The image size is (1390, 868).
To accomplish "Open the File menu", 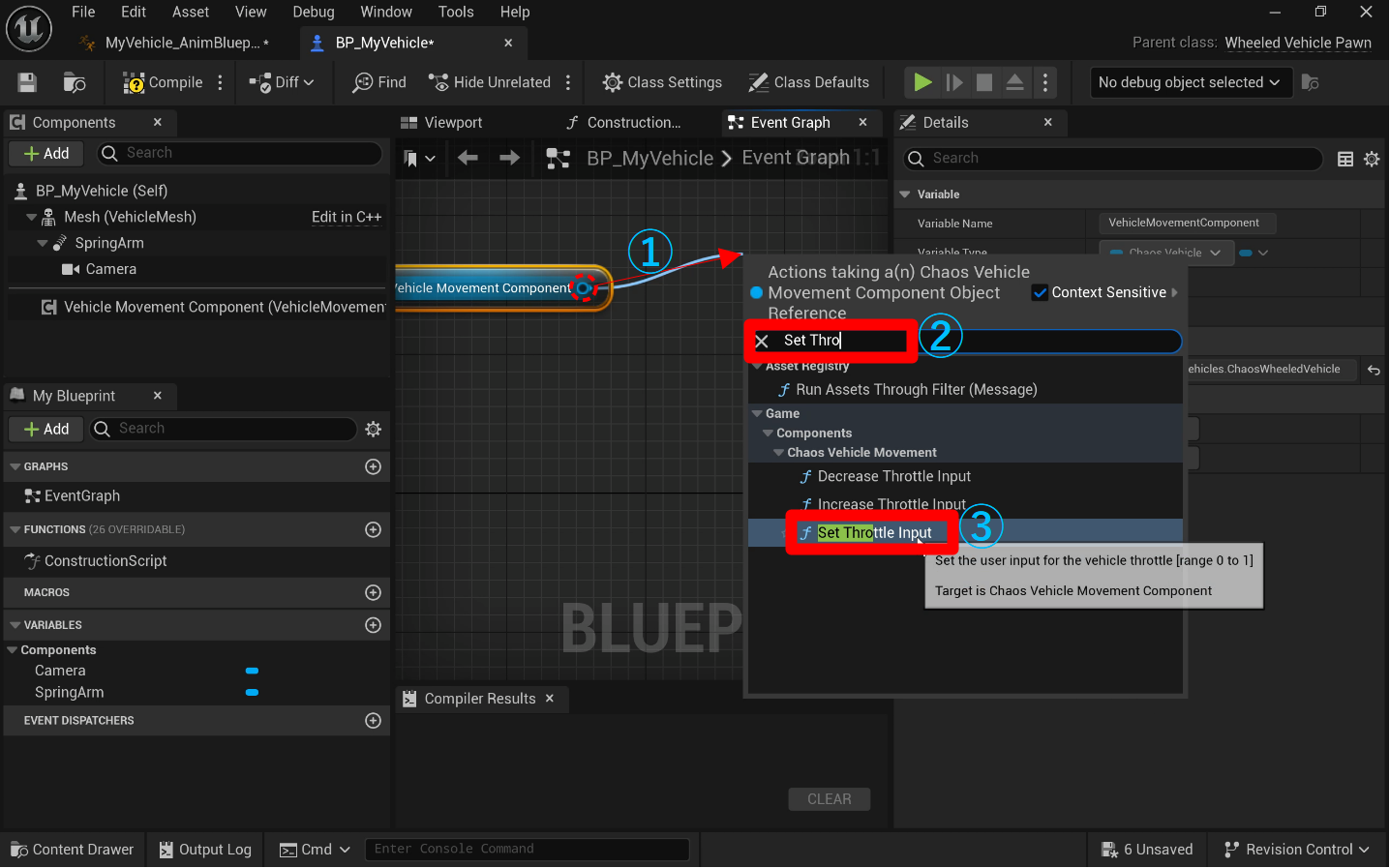I will coord(83,12).
